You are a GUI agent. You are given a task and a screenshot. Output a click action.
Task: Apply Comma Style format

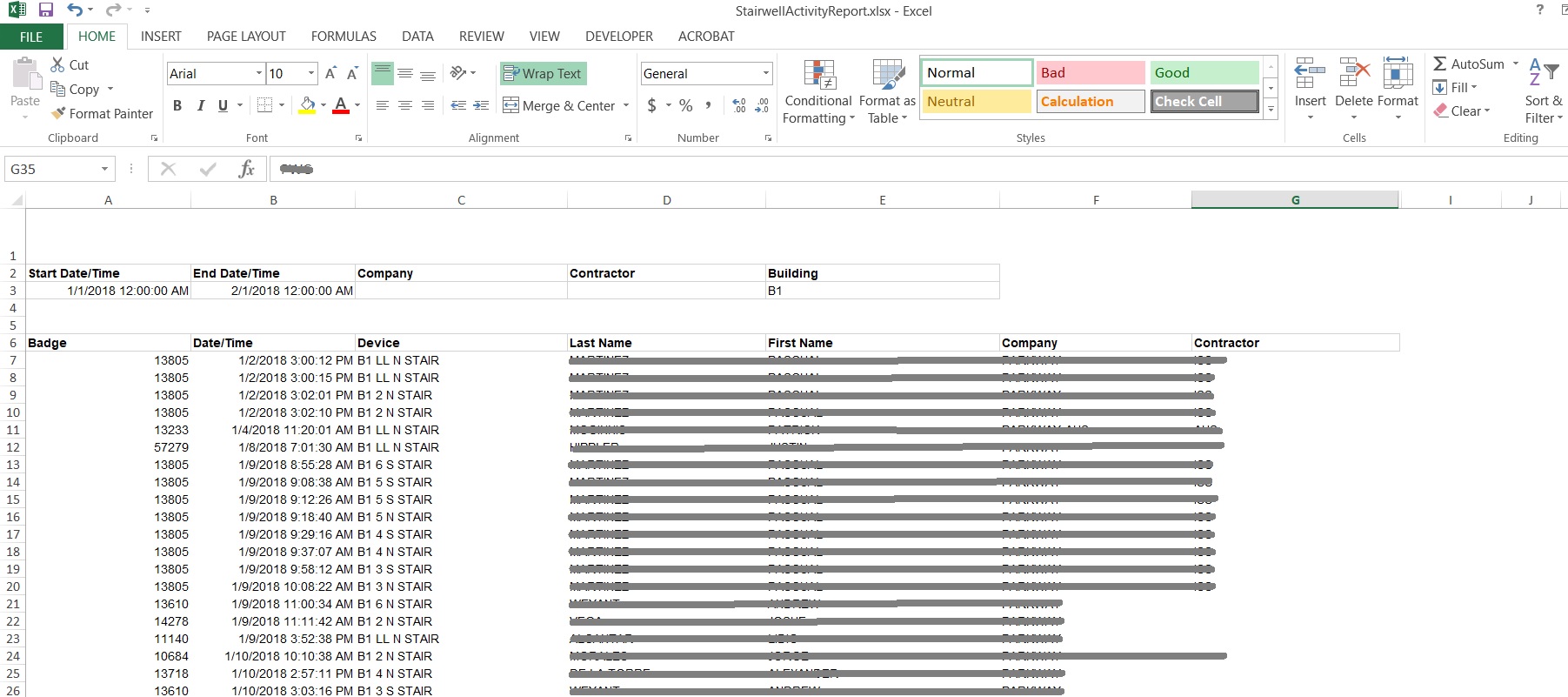pyautogui.click(x=709, y=105)
